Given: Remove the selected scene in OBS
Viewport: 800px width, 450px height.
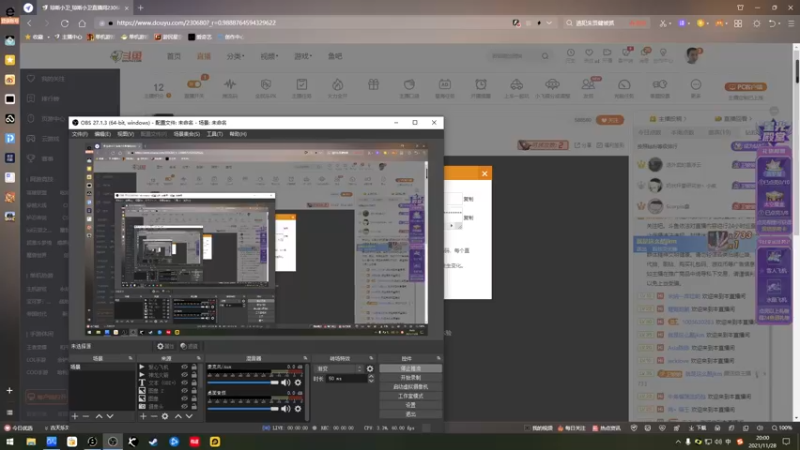Looking at the screenshot, I should point(86,416).
